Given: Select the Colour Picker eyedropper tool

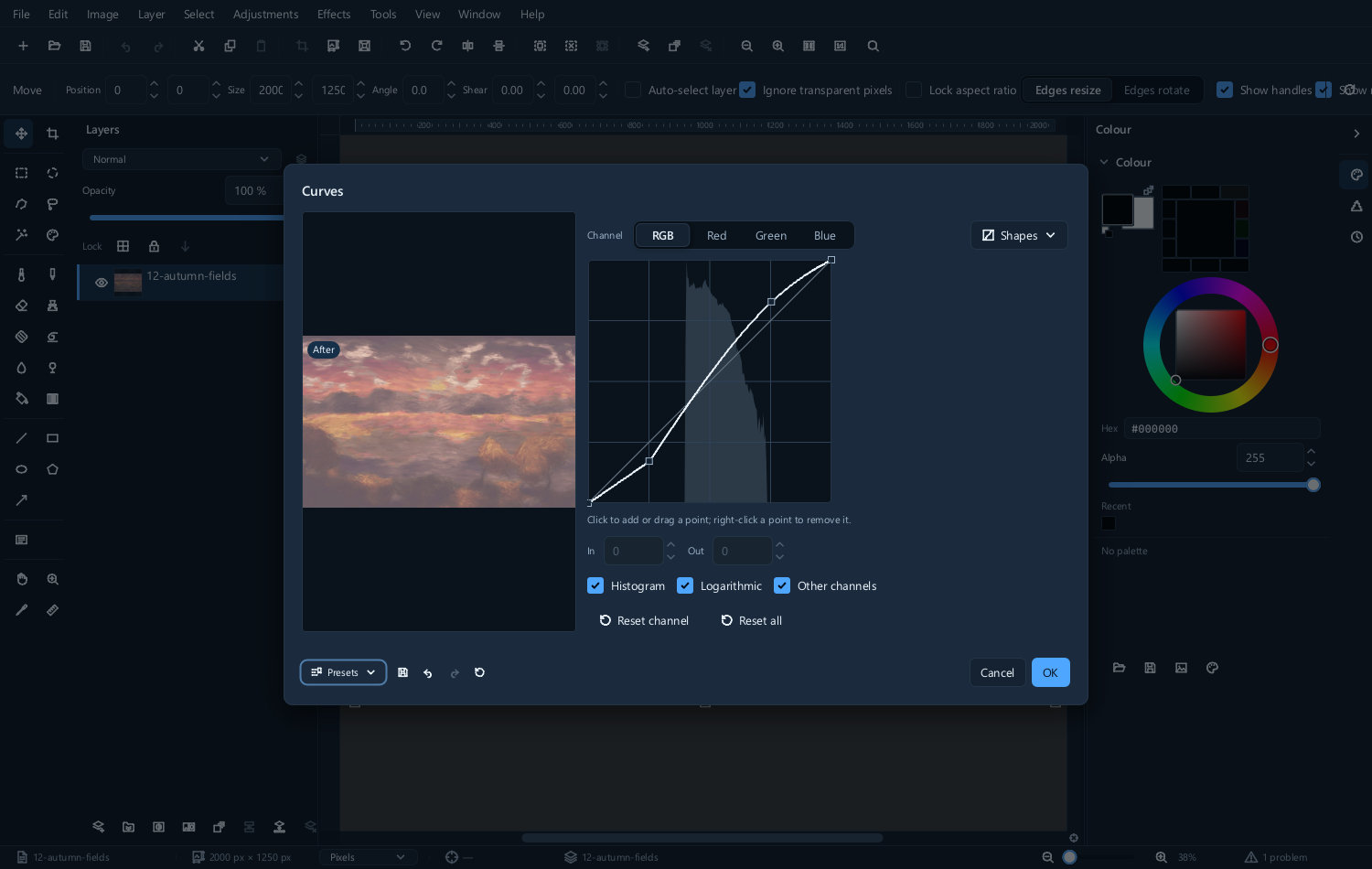Looking at the screenshot, I should (21, 610).
